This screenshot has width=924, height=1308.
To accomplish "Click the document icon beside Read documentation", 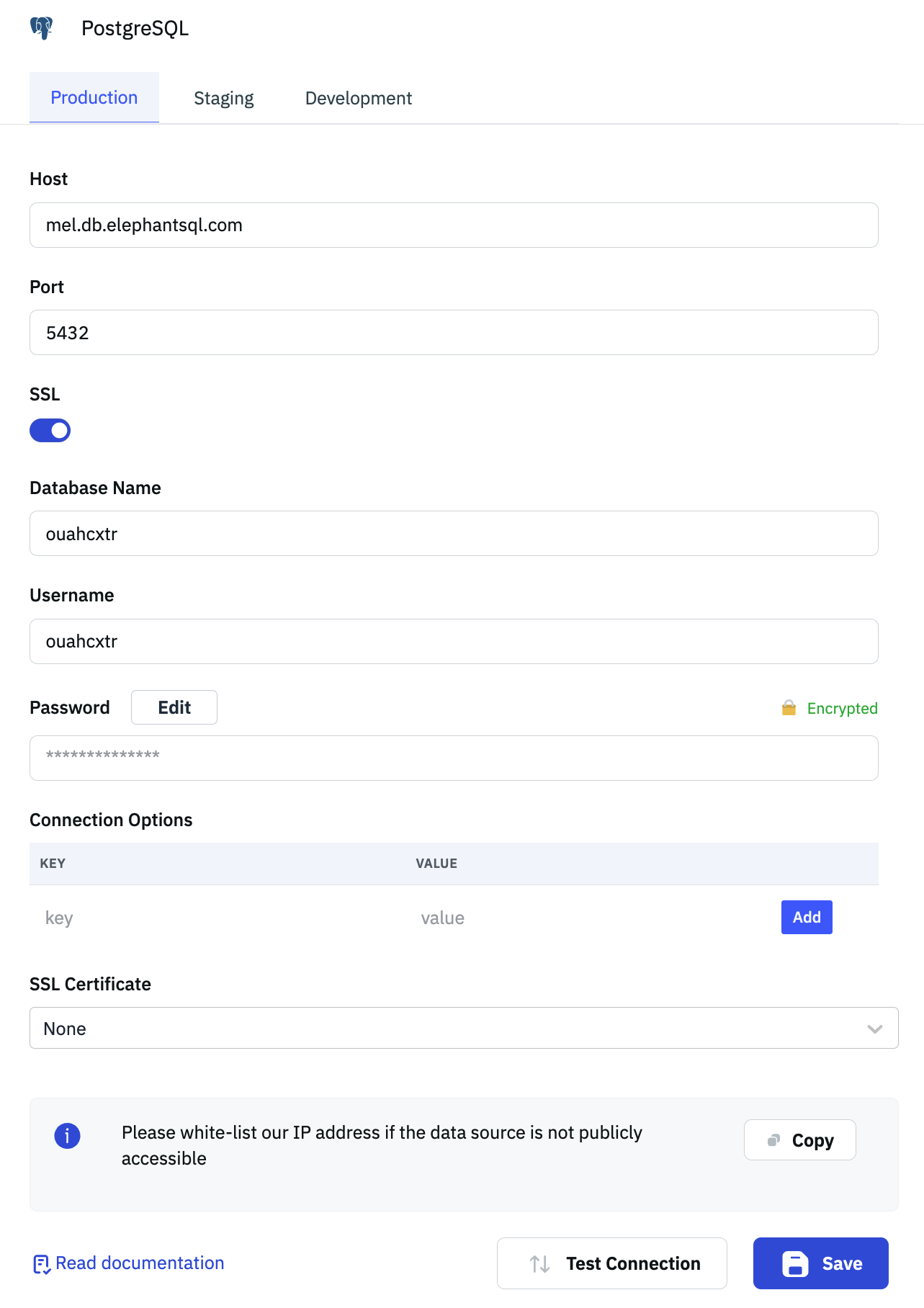I will pyautogui.click(x=41, y=1264).
